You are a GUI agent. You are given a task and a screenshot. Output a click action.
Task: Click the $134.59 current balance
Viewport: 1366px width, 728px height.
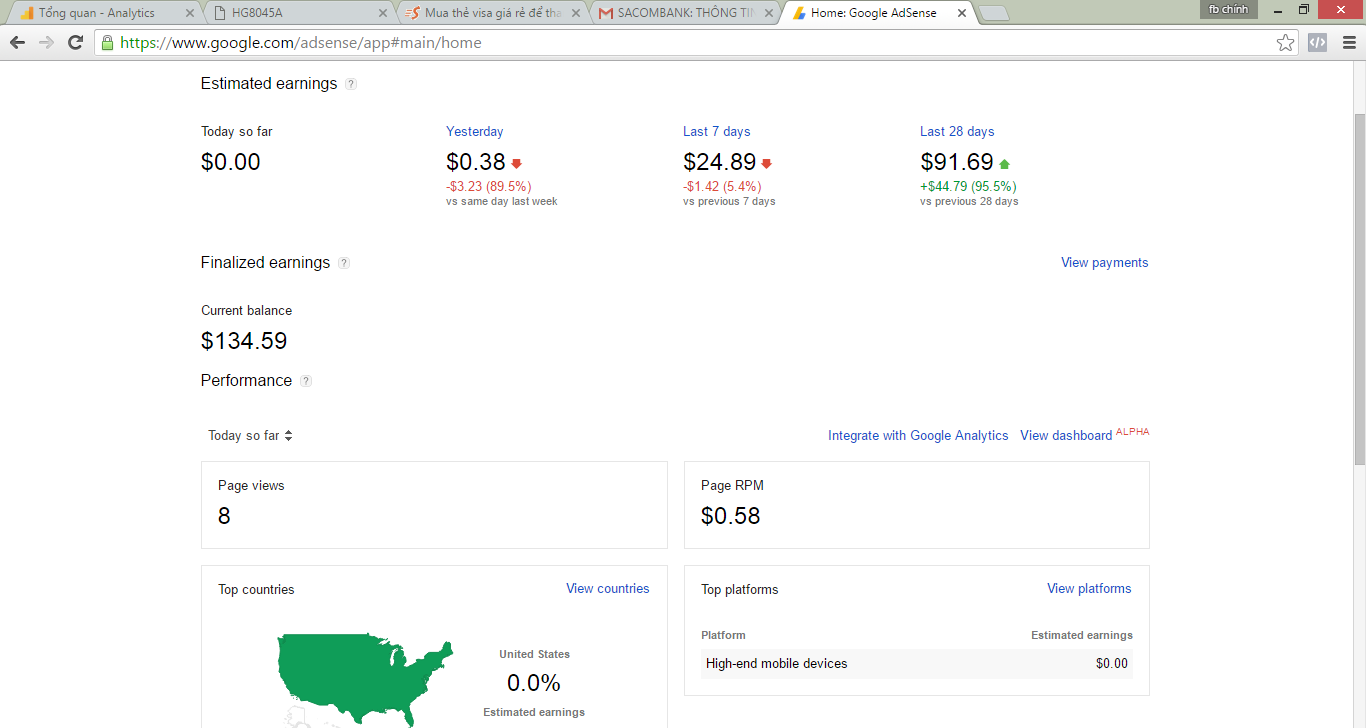tap(244, 341)
